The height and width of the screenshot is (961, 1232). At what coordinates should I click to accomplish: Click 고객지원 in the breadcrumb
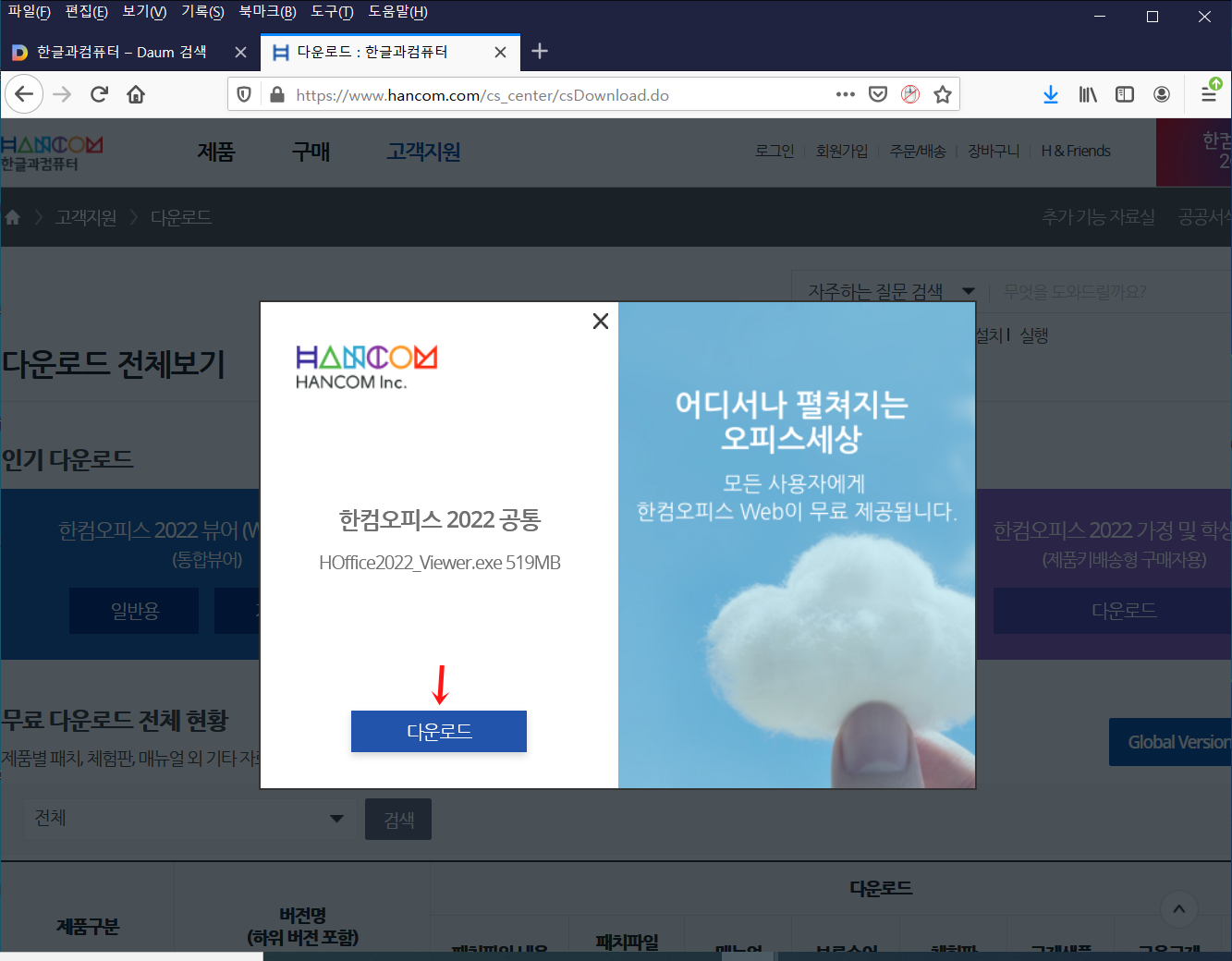(x=86, y=217)
